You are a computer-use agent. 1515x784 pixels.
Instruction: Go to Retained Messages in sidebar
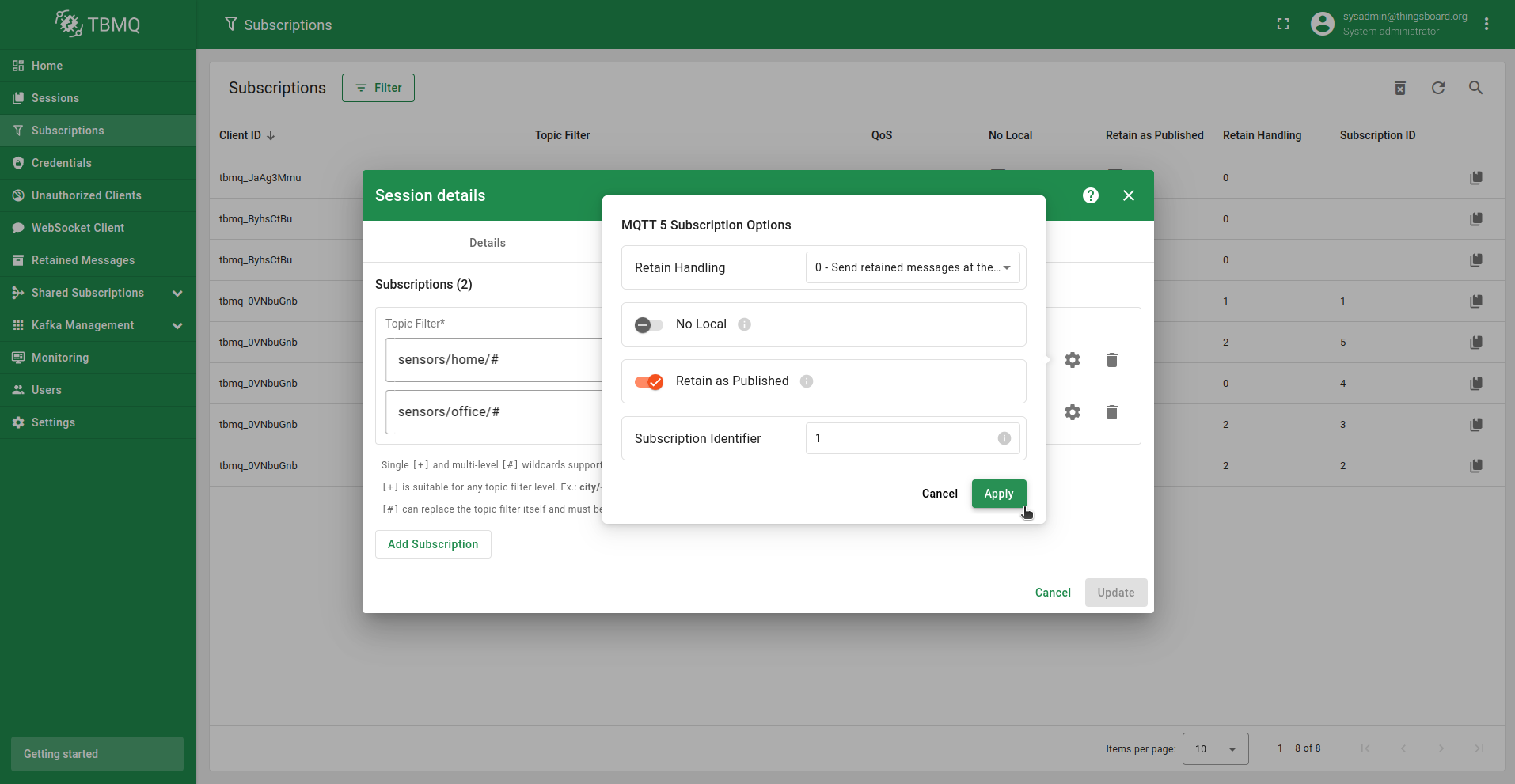coord(83,260)
